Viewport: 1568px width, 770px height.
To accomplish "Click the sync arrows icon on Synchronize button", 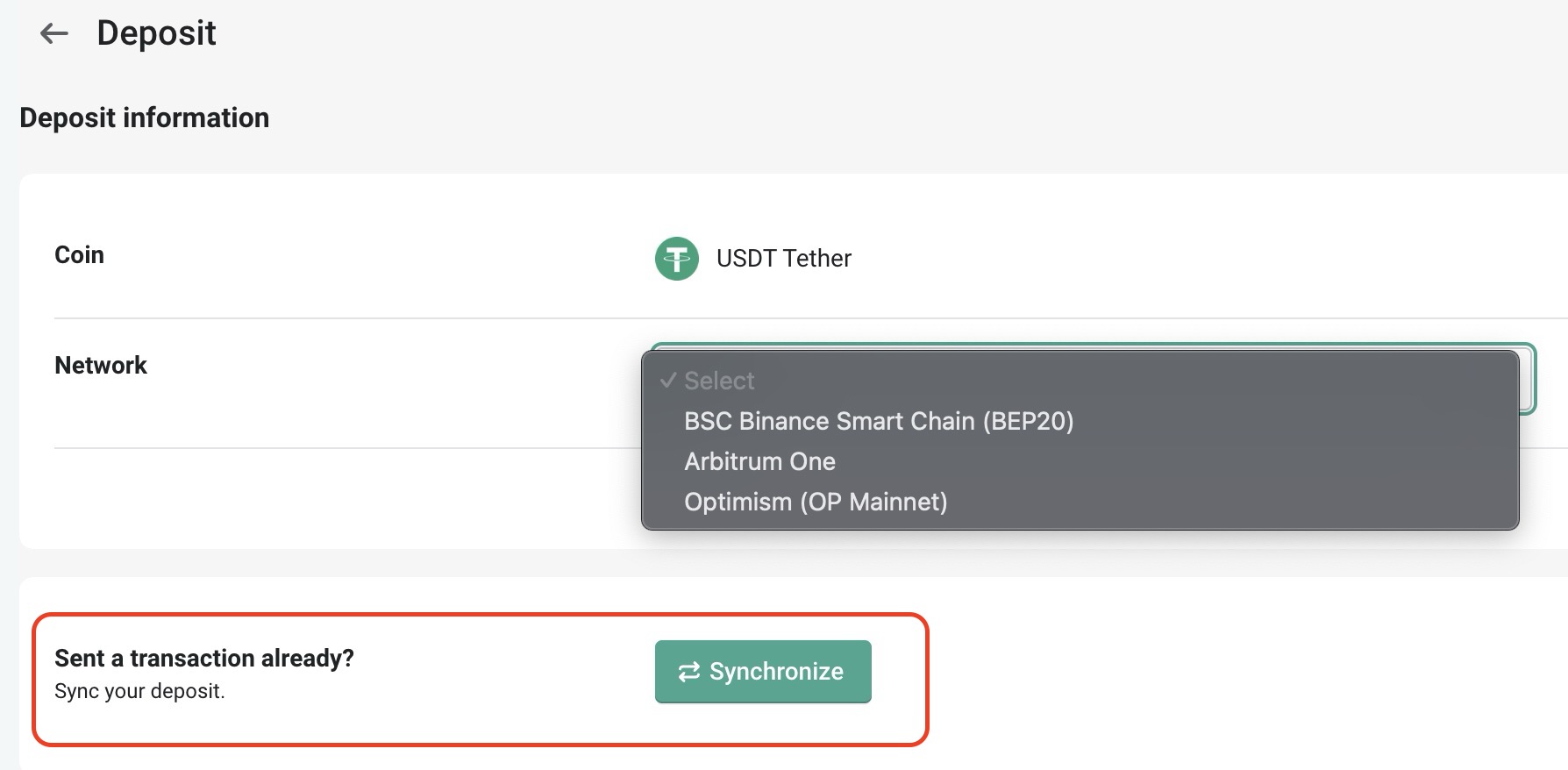I will pos(689,672).
